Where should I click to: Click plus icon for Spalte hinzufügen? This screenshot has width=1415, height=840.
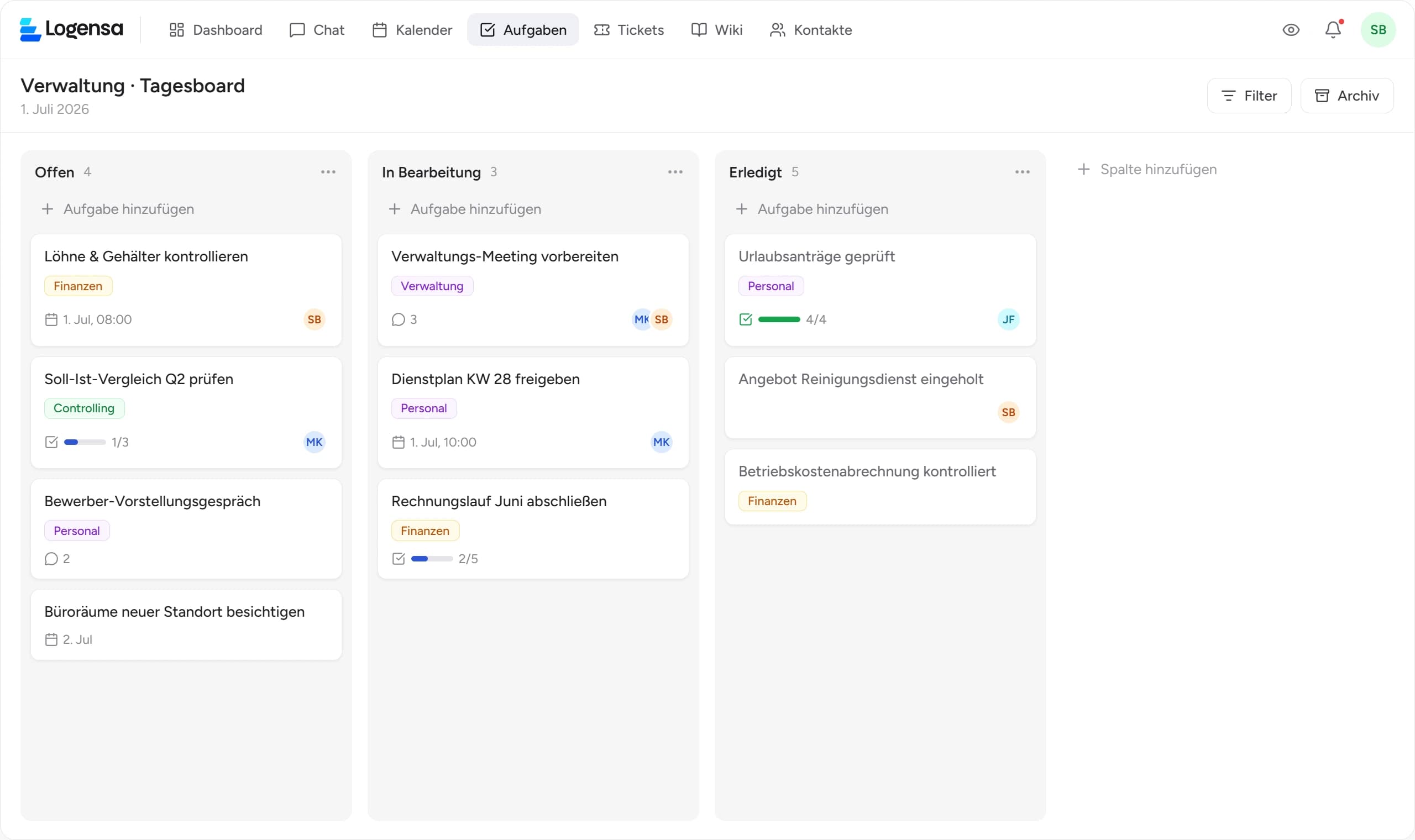click(1083, 169)
